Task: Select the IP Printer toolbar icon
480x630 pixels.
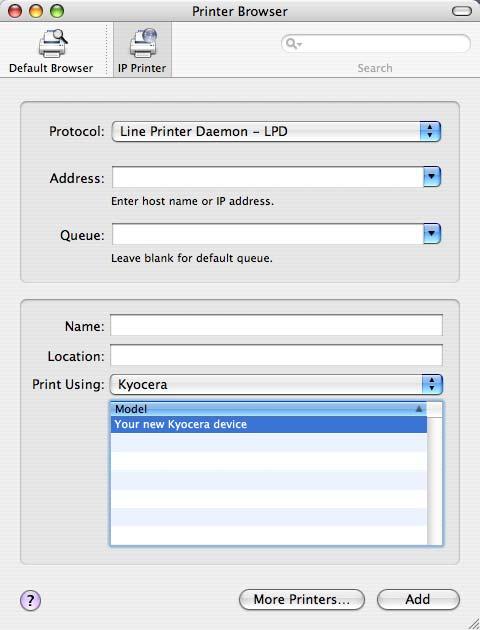Action: (143, 43)
